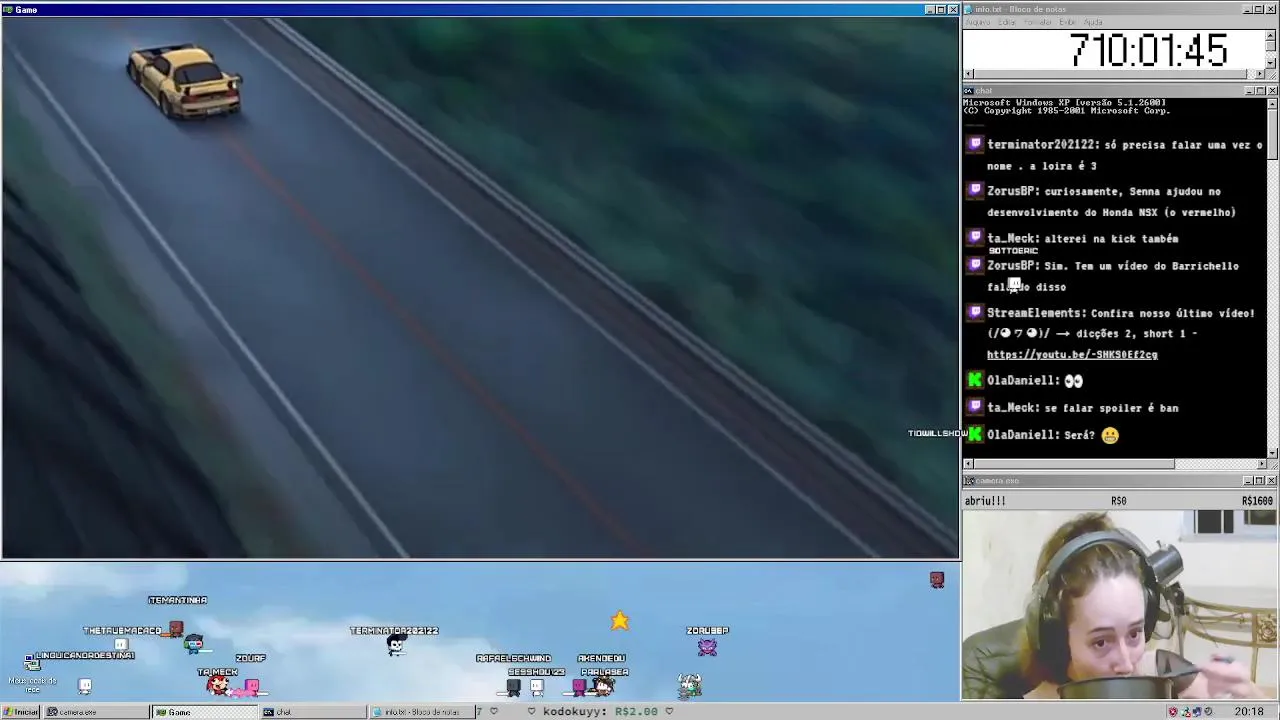Click the Twitch icon beside terminator202122's message
The image size is (1280, 720).
point(975,145)
